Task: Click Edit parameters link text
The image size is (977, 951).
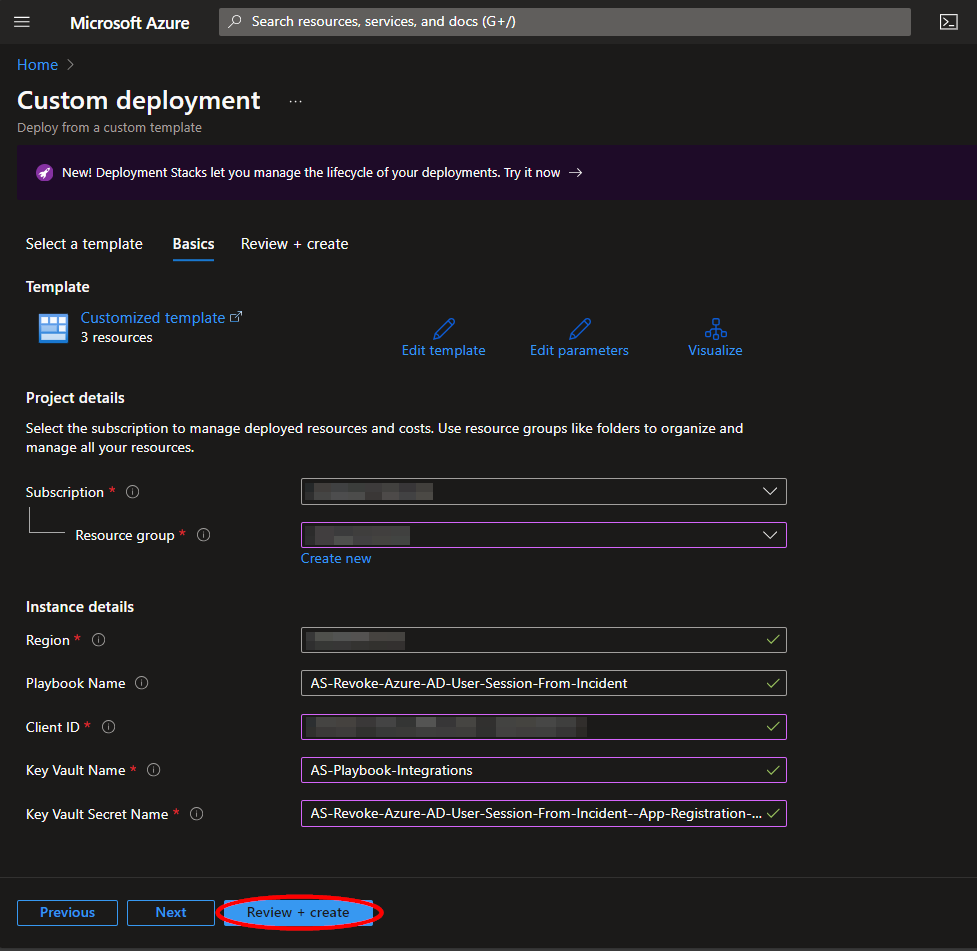Action: click(579, 351)
